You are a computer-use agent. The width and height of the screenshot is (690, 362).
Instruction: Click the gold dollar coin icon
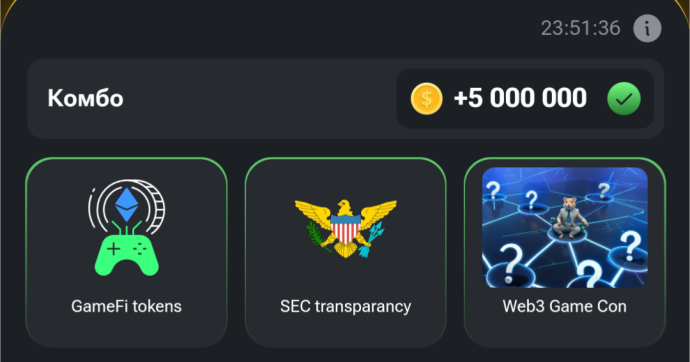(426, 99)
